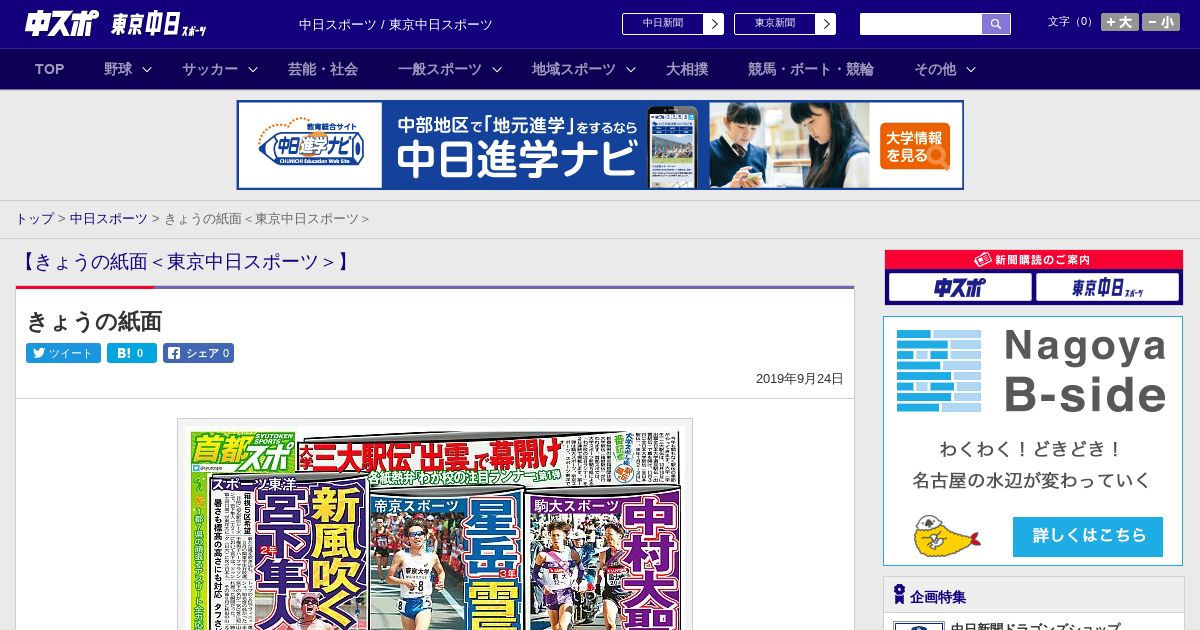The height and width of the screenshot is (630, 1200).
Task: Expand the 野球 dropdown chevron
Action: (147, 69)
